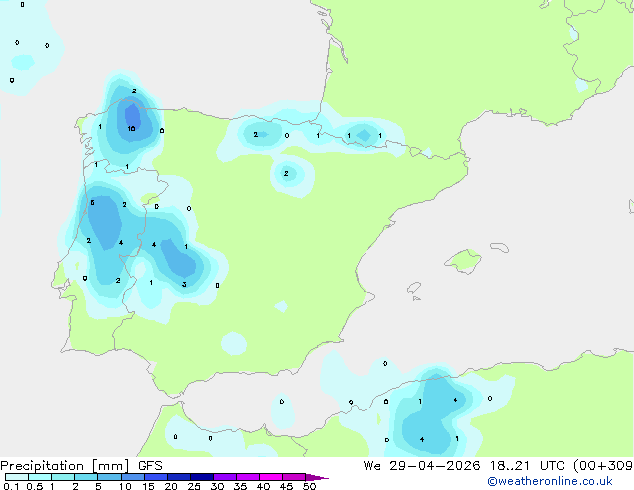Click the legend scale label '50'

click(310, 486)
